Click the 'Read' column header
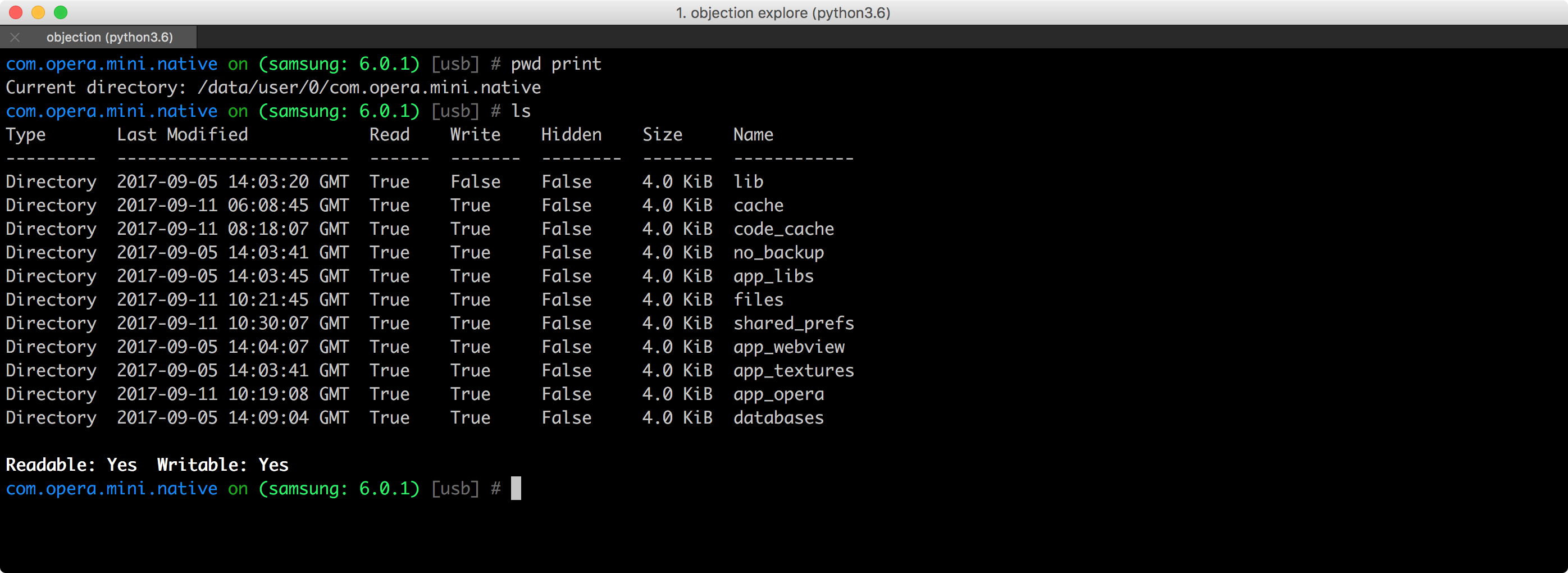This screenshot has width=1568, height=573. (390, 135)
